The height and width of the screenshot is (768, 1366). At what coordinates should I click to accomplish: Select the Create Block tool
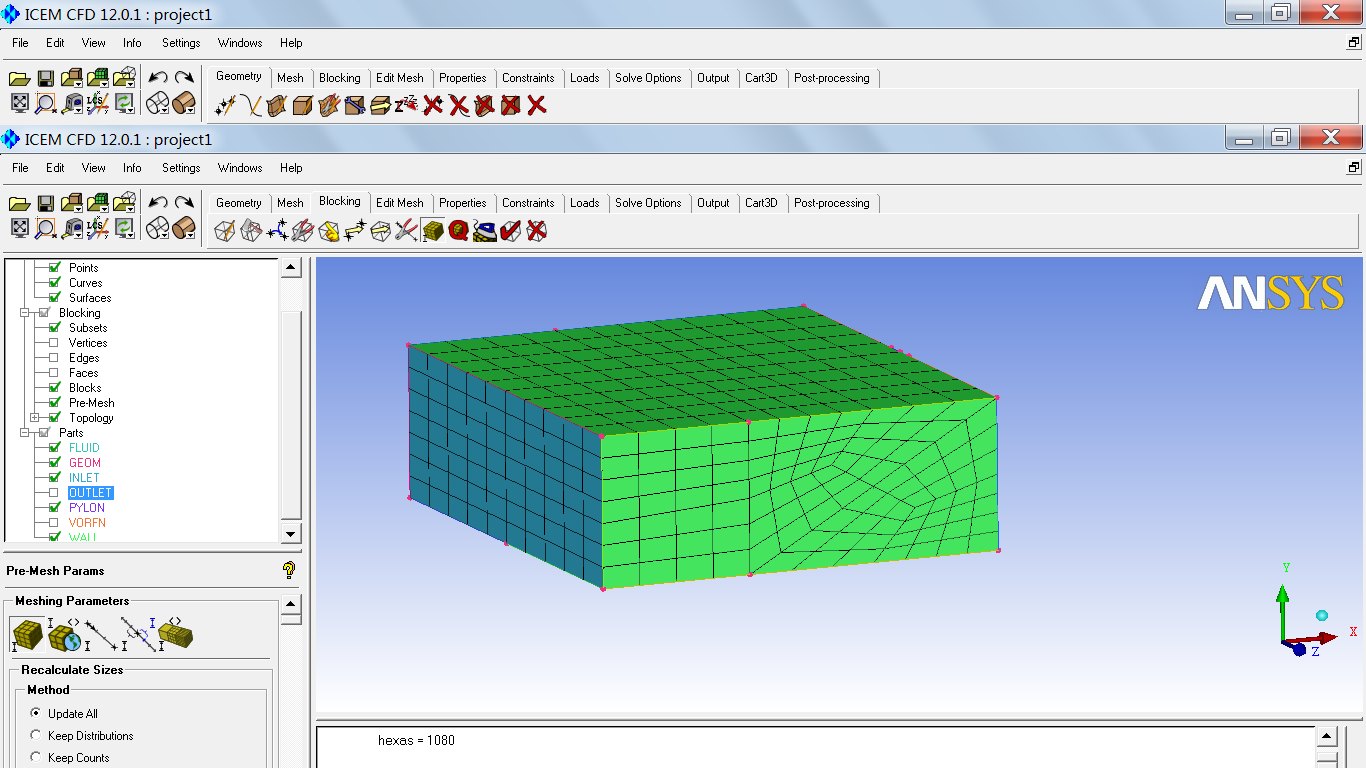coord(225,231)
